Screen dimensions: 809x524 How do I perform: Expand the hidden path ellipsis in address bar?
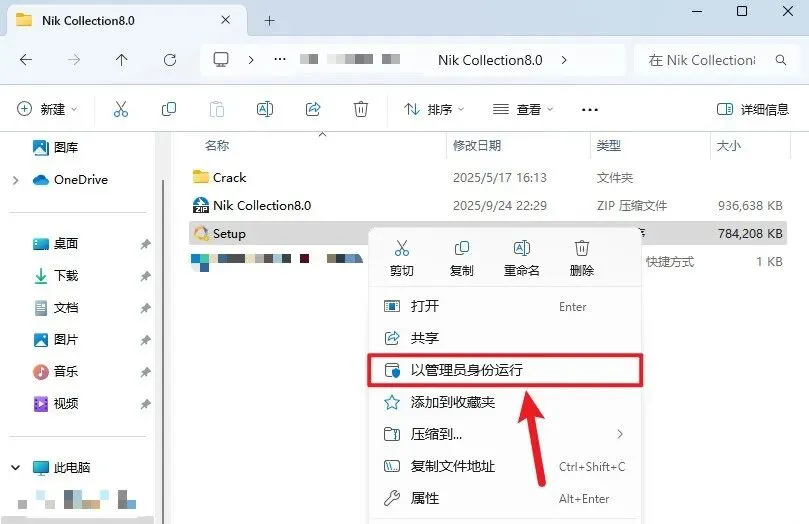[280, 60]
